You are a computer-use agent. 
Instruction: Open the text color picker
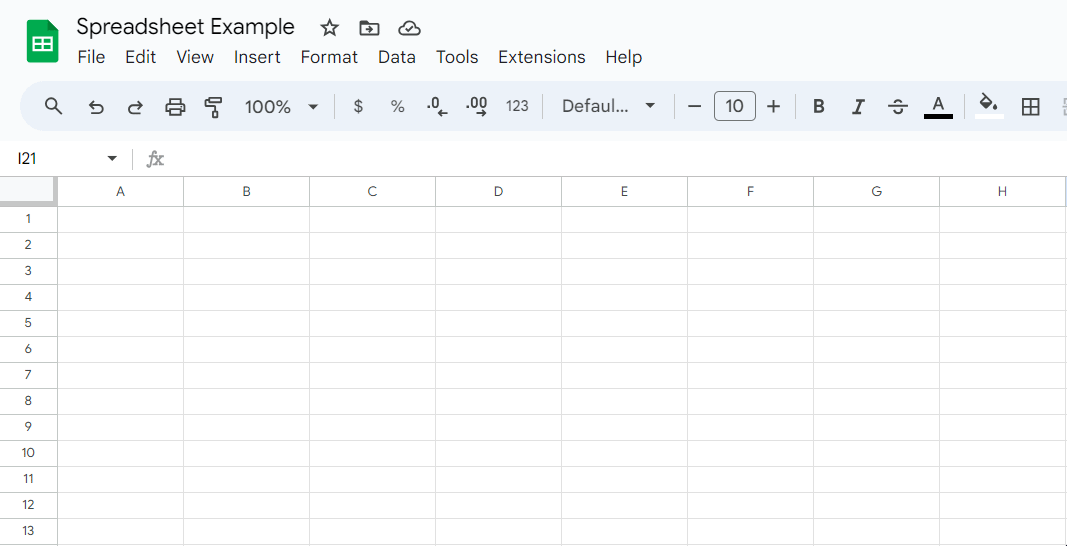(938, 107)
